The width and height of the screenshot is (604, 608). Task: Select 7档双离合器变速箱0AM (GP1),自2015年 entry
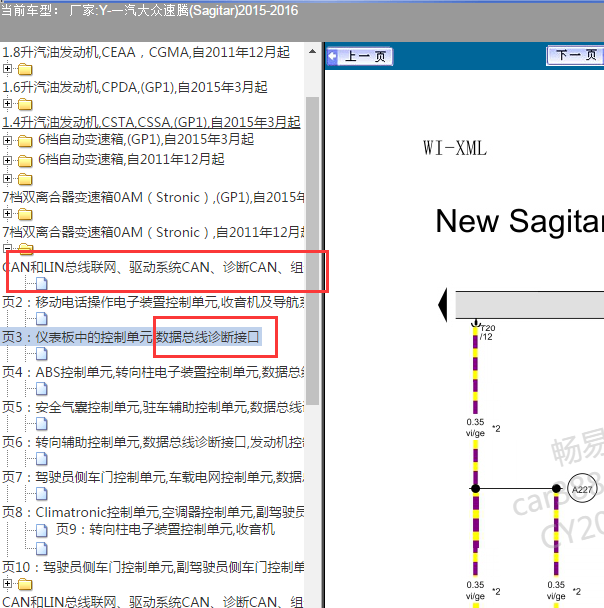153,197
